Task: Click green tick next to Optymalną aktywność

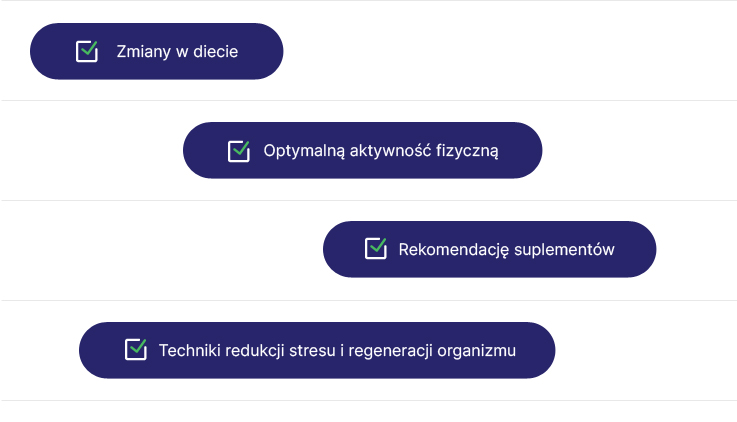Action: point(241,147)
